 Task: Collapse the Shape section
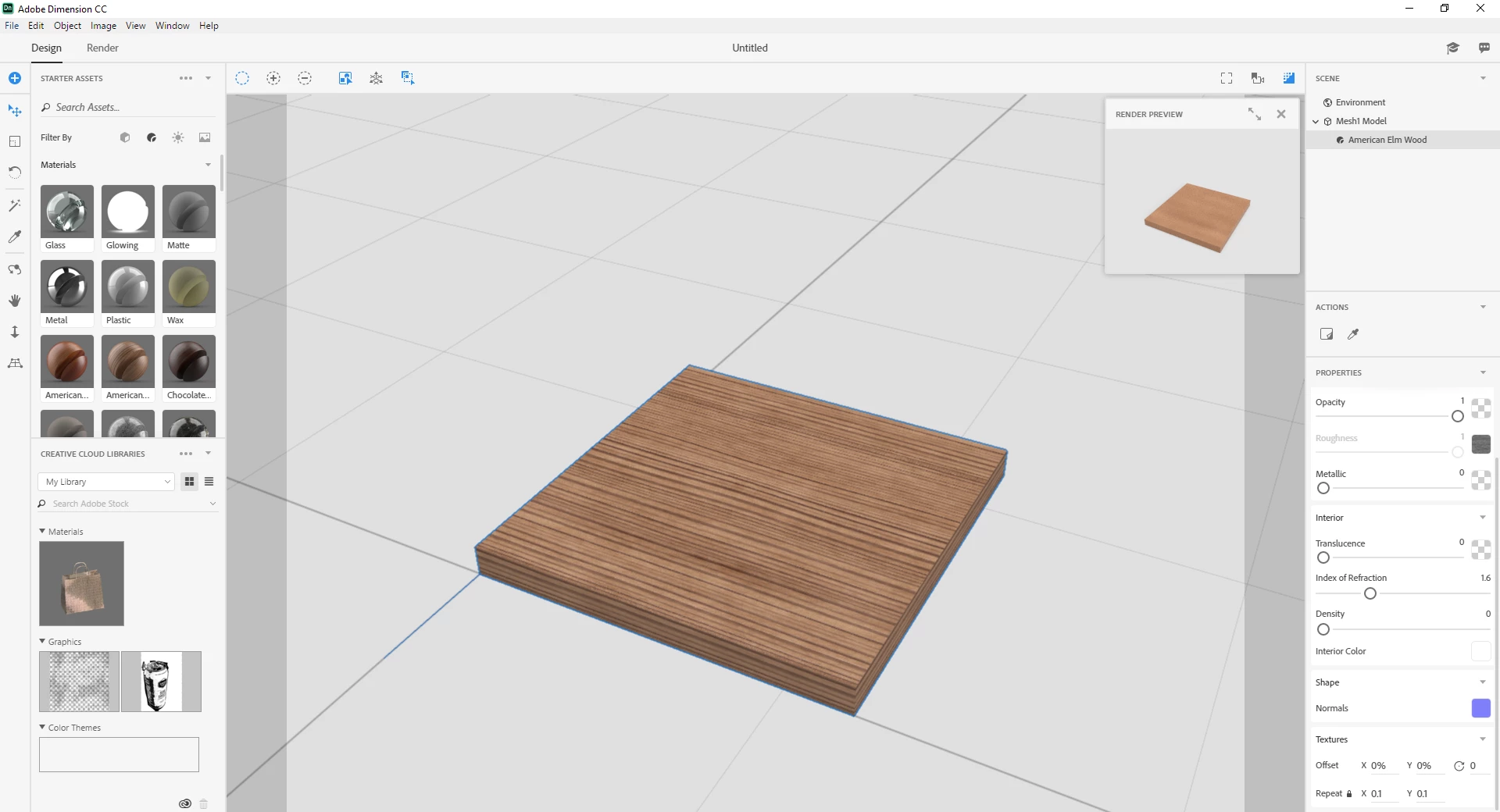[x=1483, y=682]
